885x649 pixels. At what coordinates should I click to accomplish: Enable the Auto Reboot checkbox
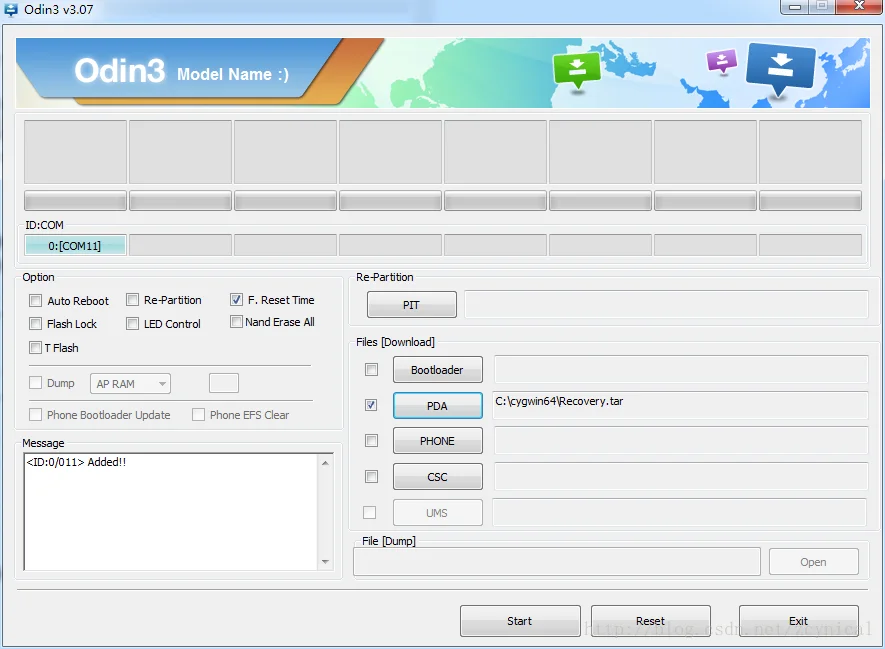coord(36,300)
